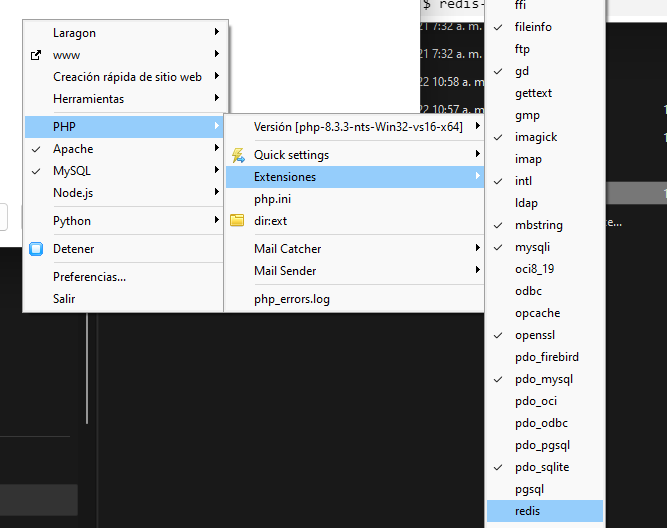This screenshot has height=528, width=667.
Task: Enable the imap extension
Action: click(x=545, y=159)
